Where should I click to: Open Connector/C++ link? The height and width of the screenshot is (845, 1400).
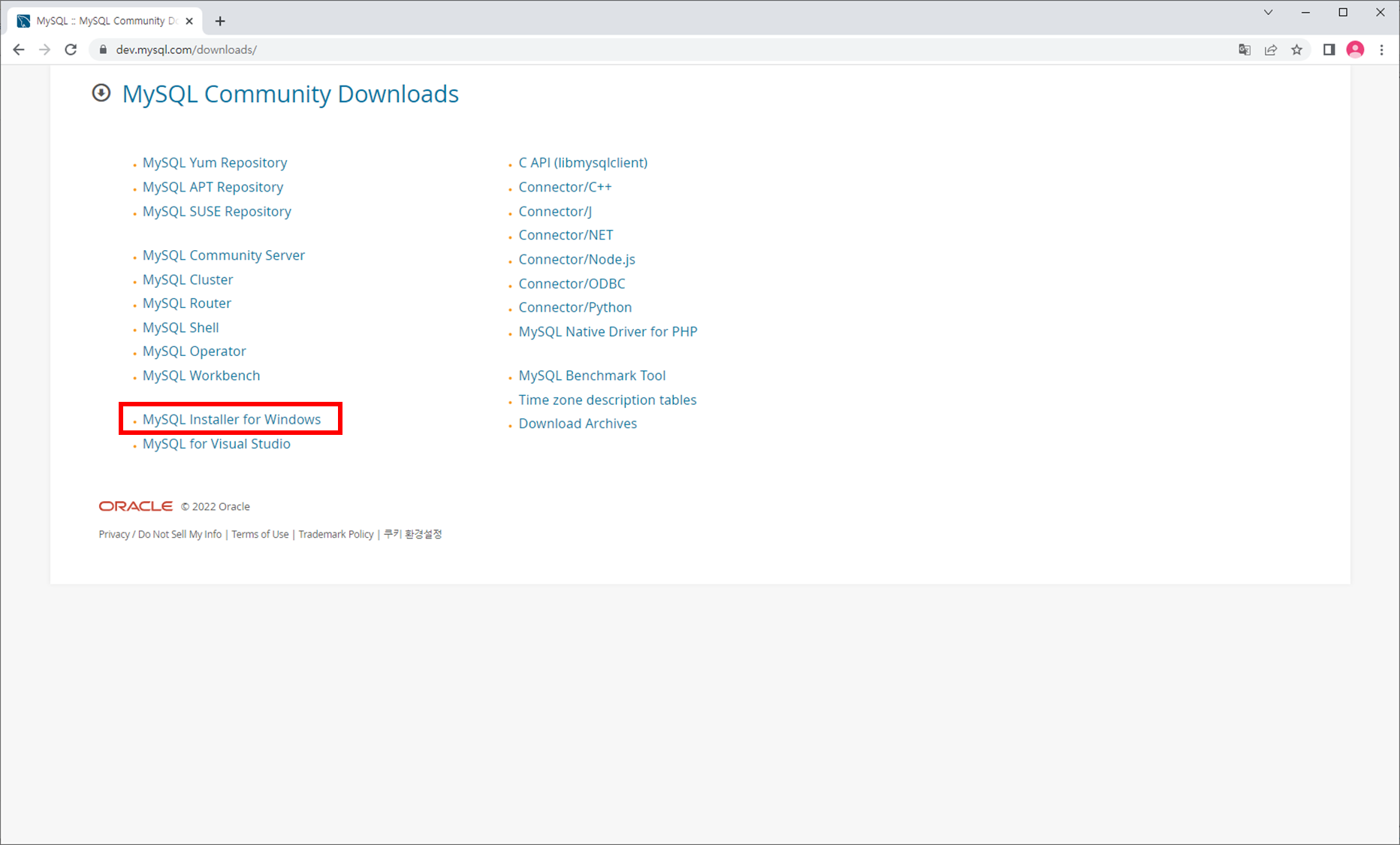pos(565,187)
